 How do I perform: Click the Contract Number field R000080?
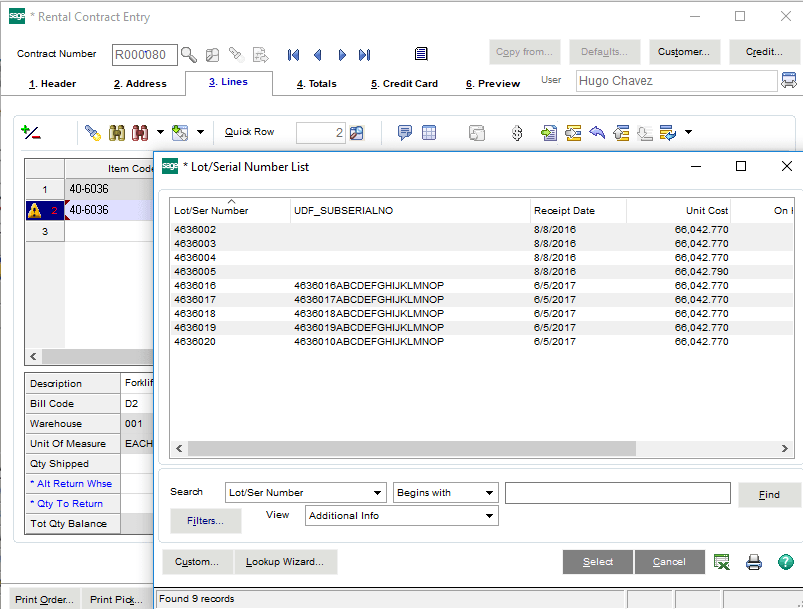(x=145, y=55)
